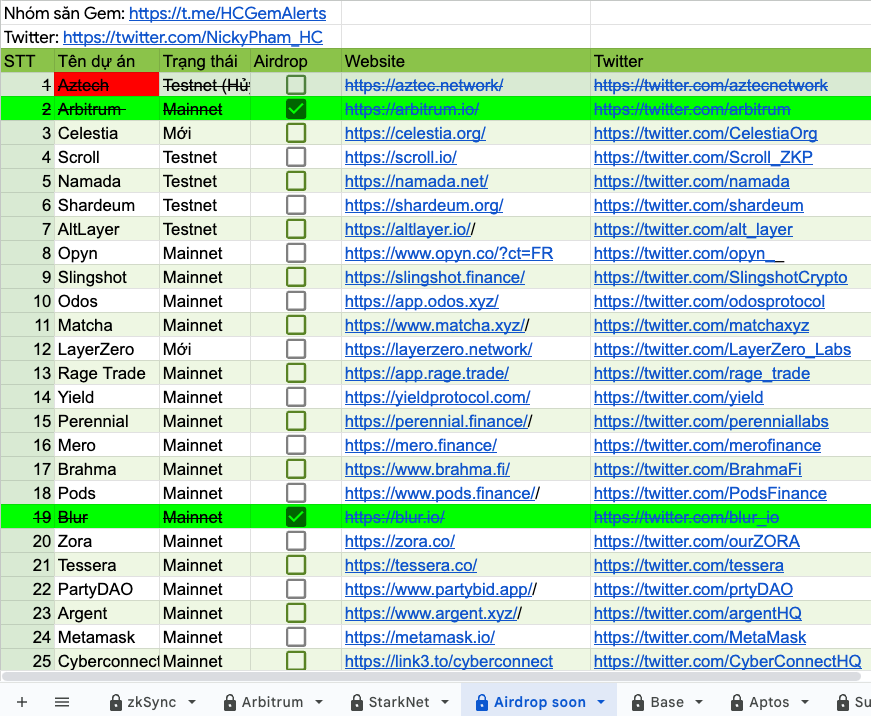Select the Shardeum project name cell
Image resolution: width=871 pixels, height=716 pixels.
coord(107,205)
